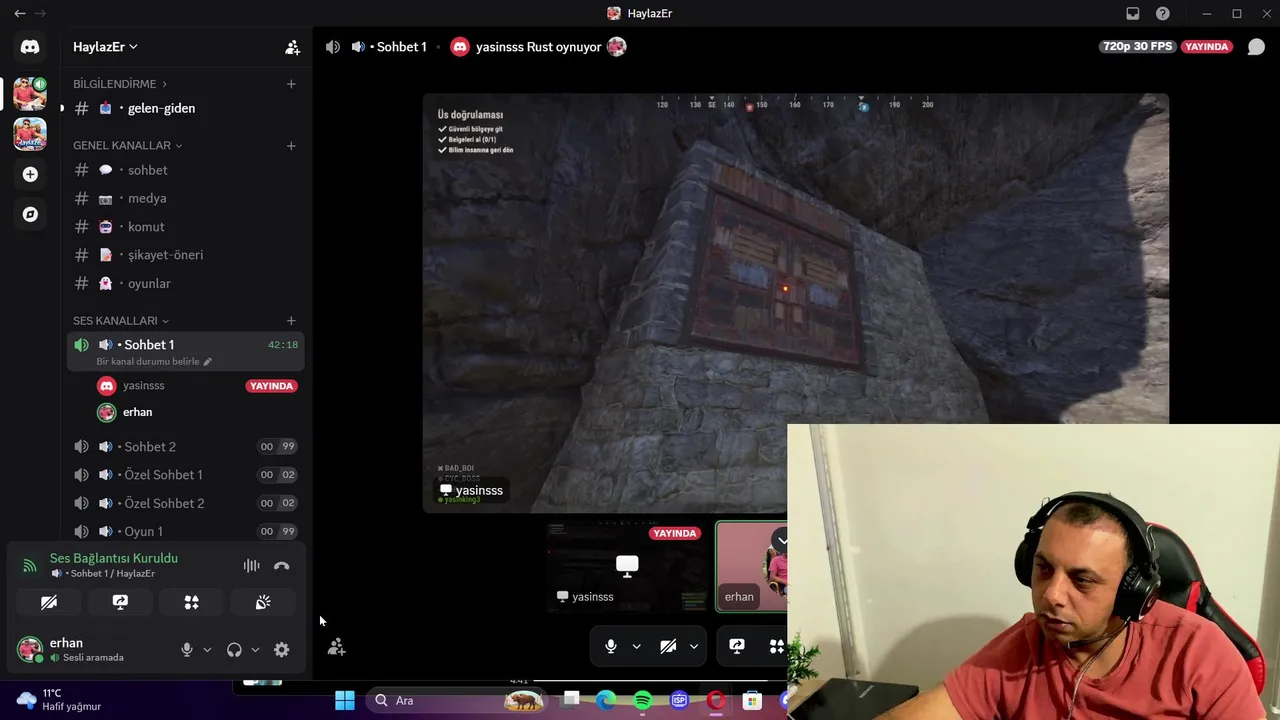Open the voice connection signal icon
The height and width of the screenshot is (720, 1280).
30,566
